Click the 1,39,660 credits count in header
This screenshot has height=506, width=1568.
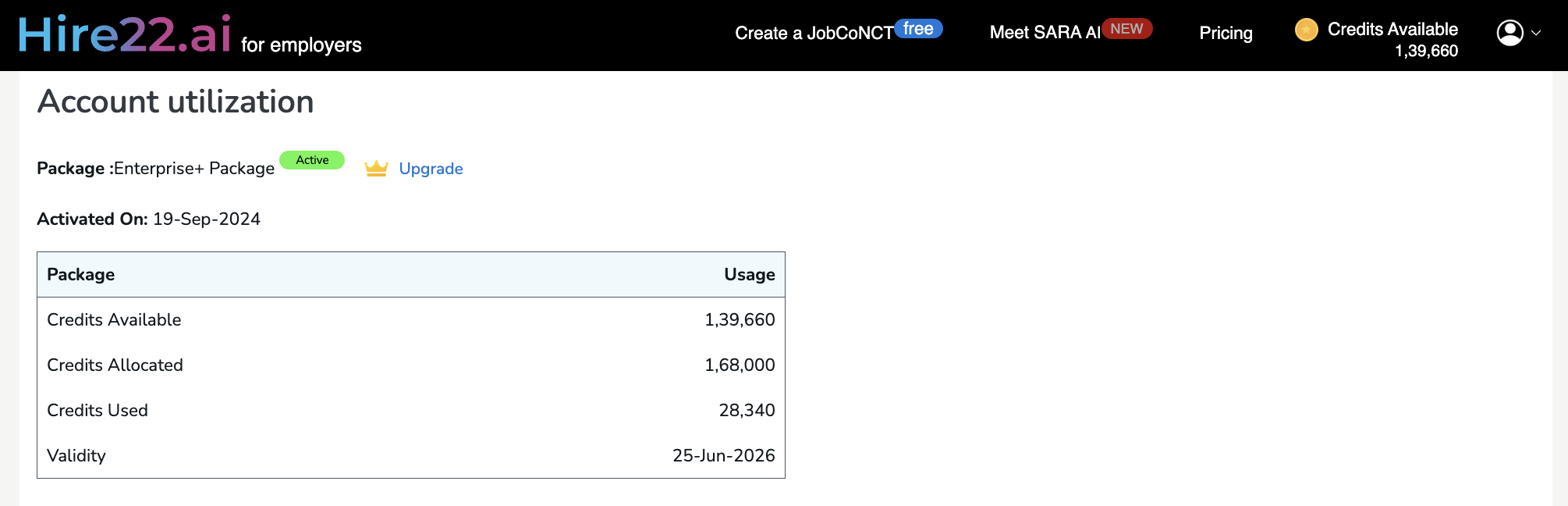point(1426,52)
